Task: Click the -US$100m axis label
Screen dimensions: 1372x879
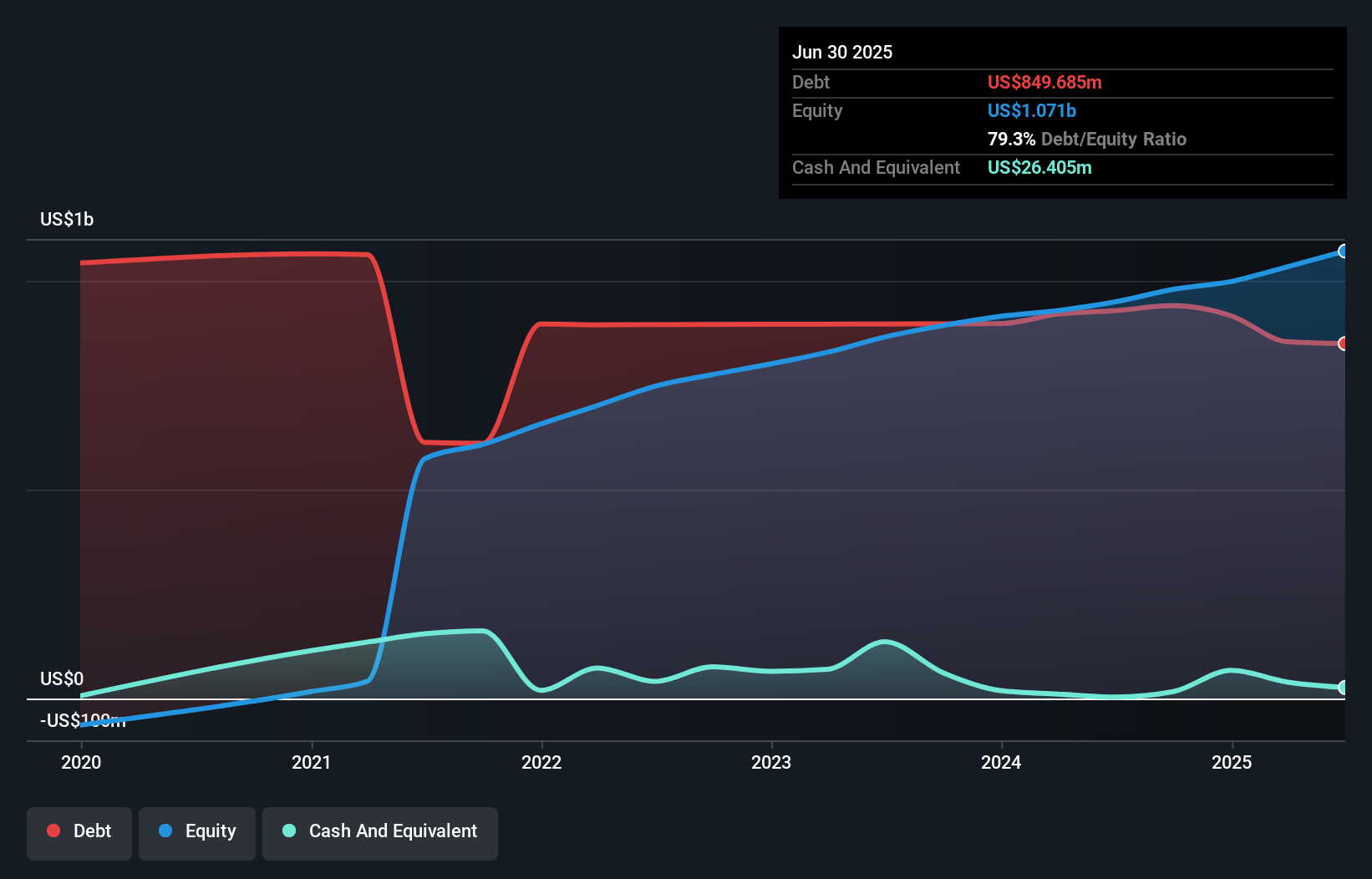Action: pos(83,720)
